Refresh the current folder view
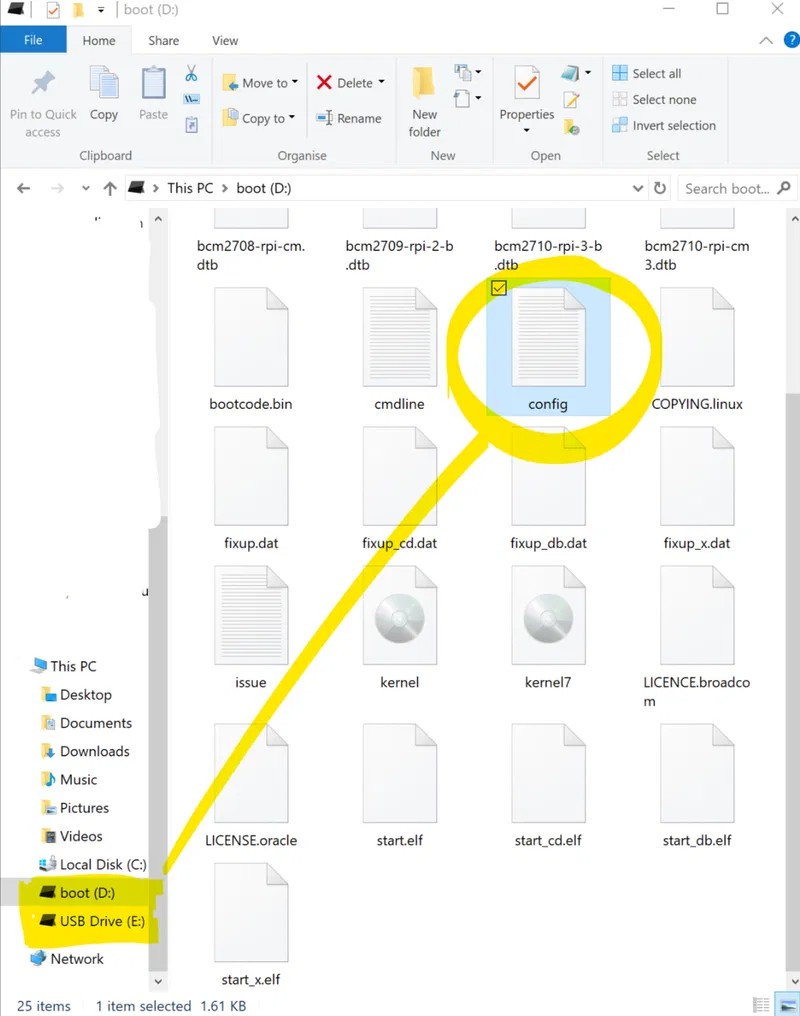Viewport: 800px width, 1016px height. click(660, 188)
